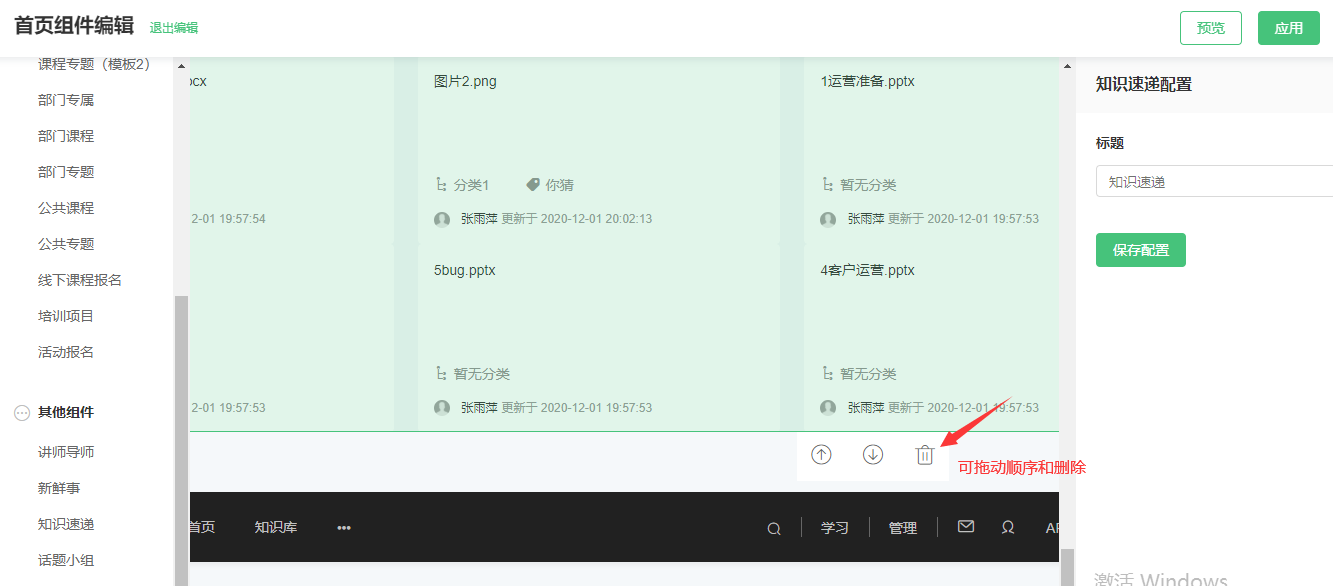Viewport: 1333px width, 586px height.
Task: Select 学习 in the dark navbar
Action: pyautogui.click(x=835, y=528)
